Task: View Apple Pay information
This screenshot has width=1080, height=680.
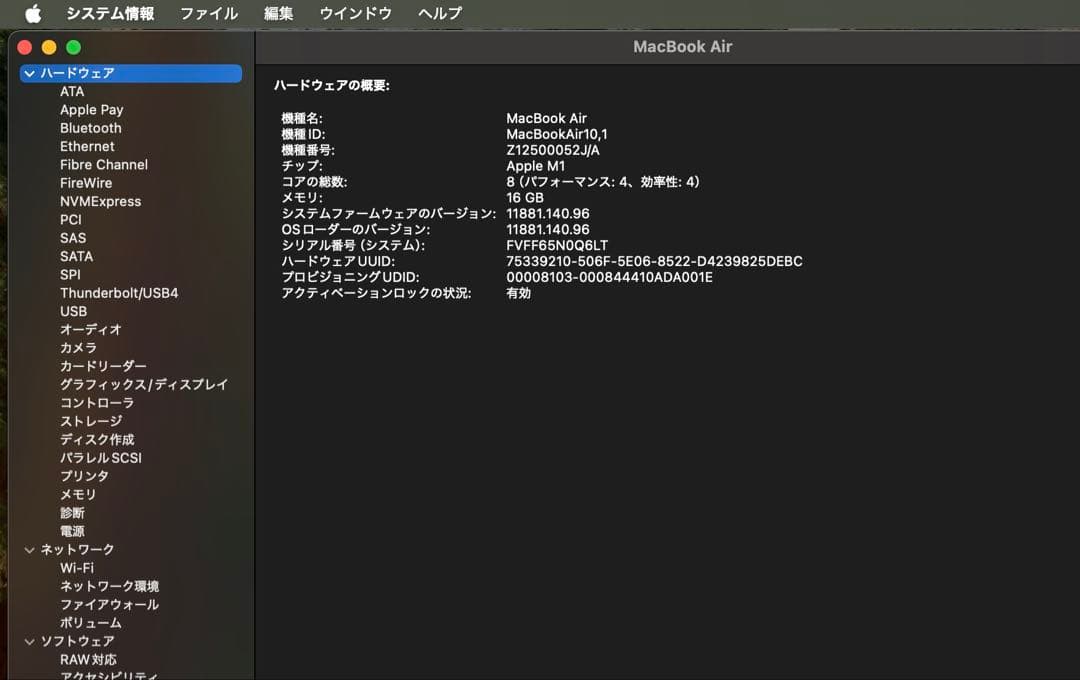Action: (89, 109)
